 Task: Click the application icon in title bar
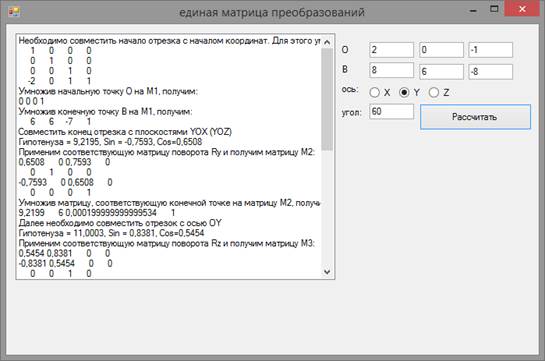[14, 11]
